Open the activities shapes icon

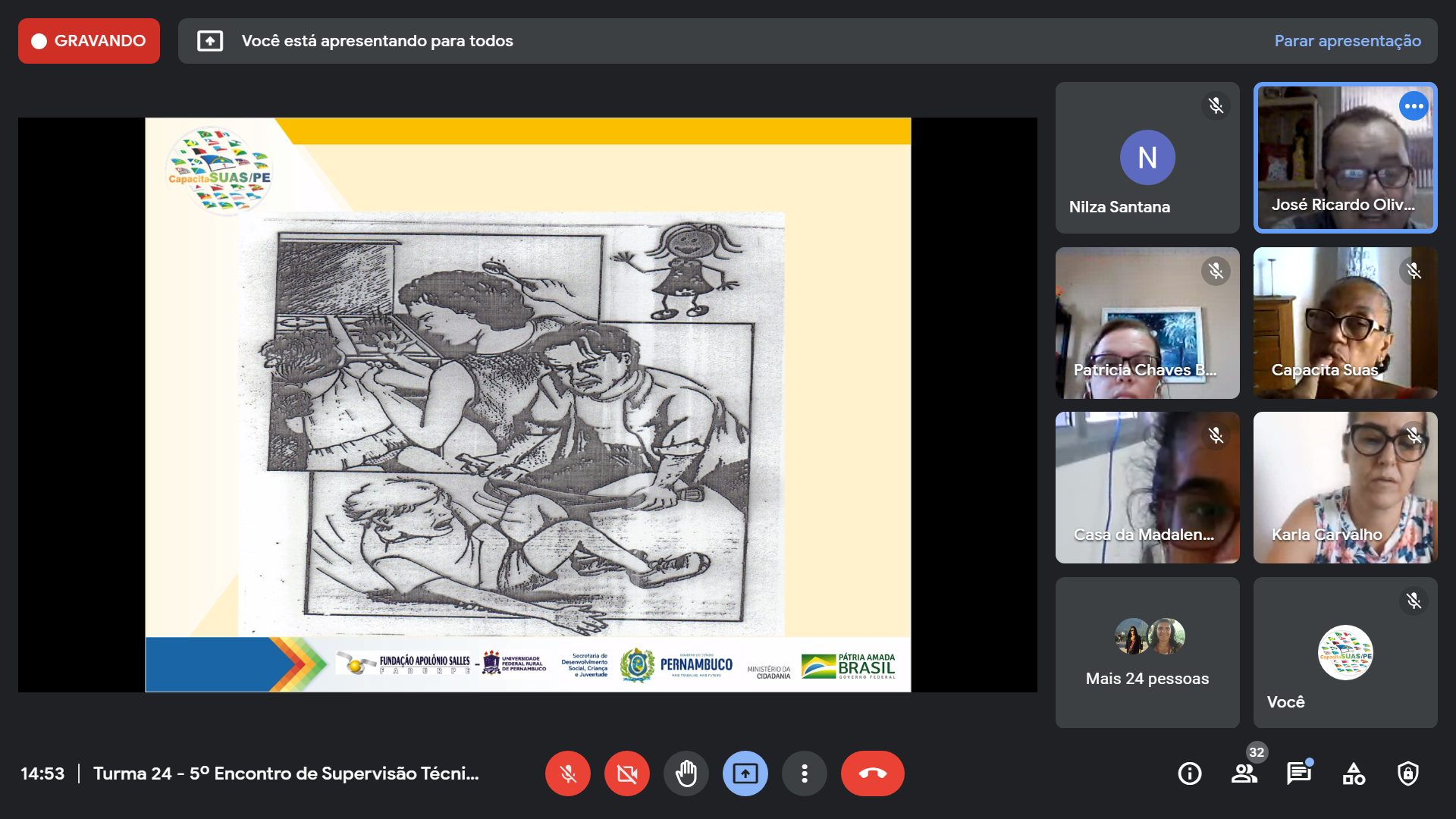pyautogui.click(x=1353, y=773)
